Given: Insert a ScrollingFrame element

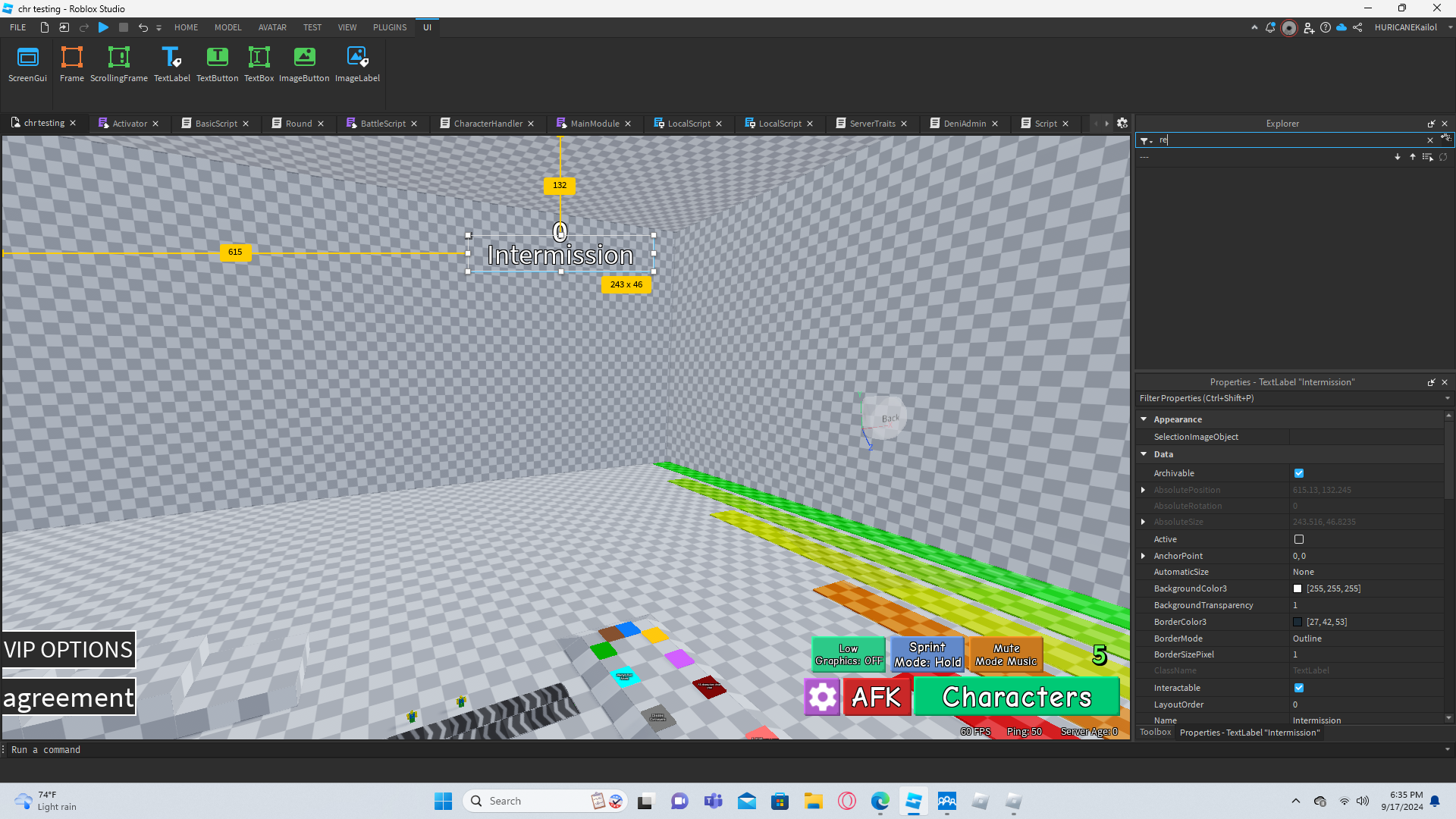Looking at the screenshot, I should click(119, 64).
